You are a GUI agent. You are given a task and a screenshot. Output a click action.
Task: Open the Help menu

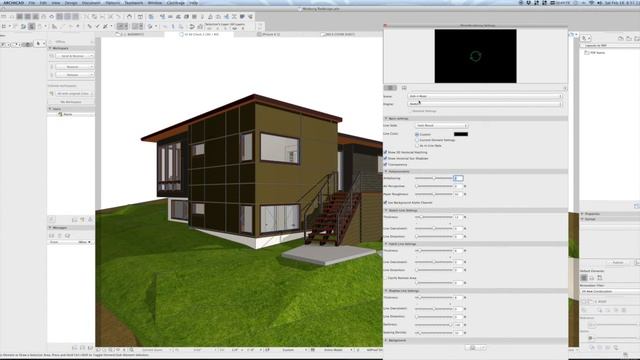coord(193,3)
